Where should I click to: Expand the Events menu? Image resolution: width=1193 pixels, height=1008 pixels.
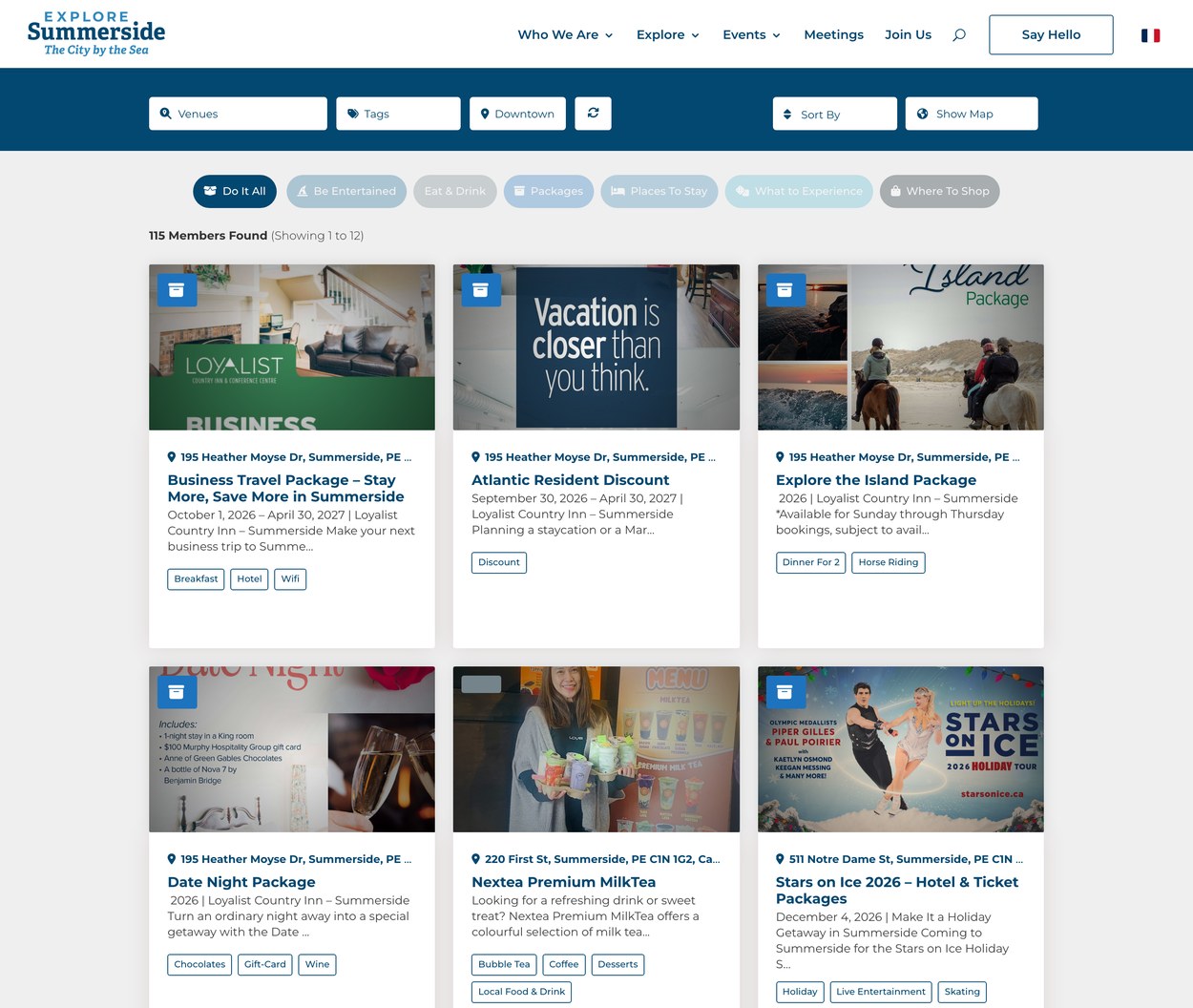(x=751, y=34)
